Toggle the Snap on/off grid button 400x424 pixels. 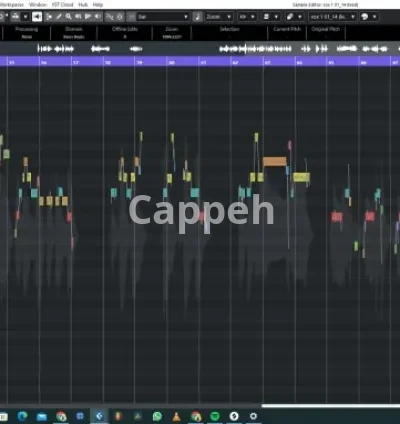click(132, 17)
